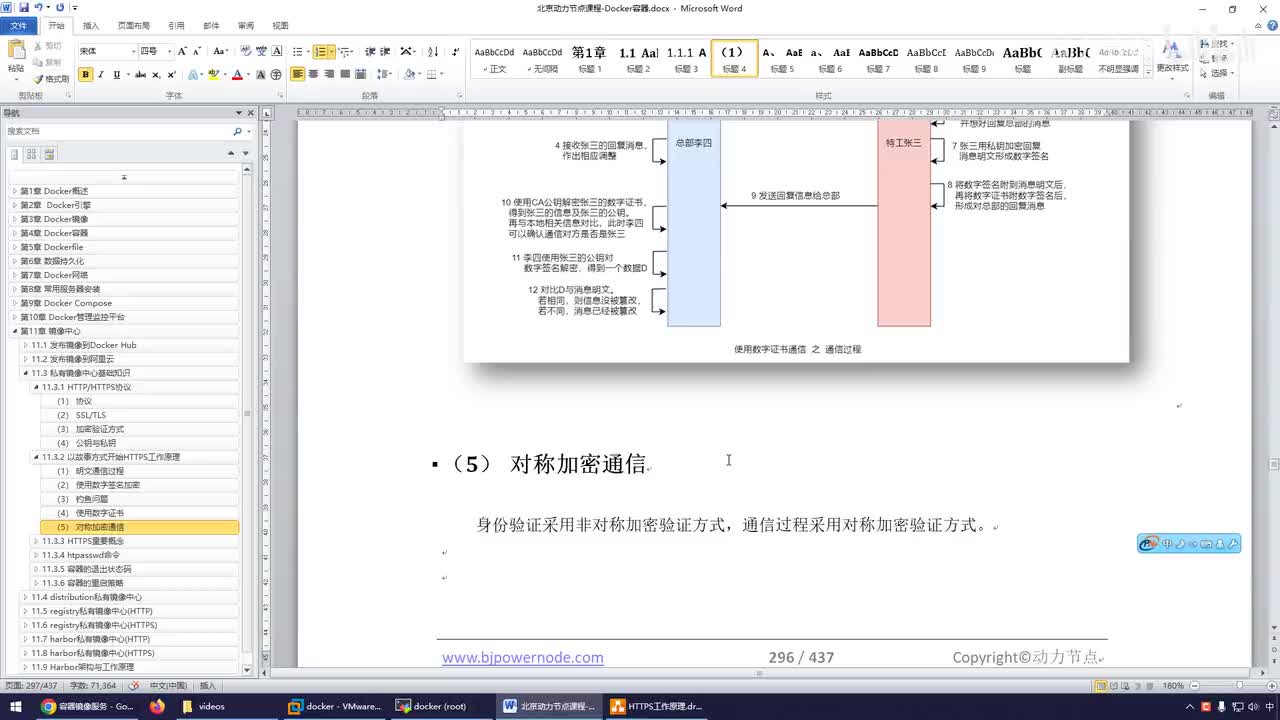Screen dimensions: 1280x720
Task: Apply italic formatting
Action: click(x=101, y=75)
